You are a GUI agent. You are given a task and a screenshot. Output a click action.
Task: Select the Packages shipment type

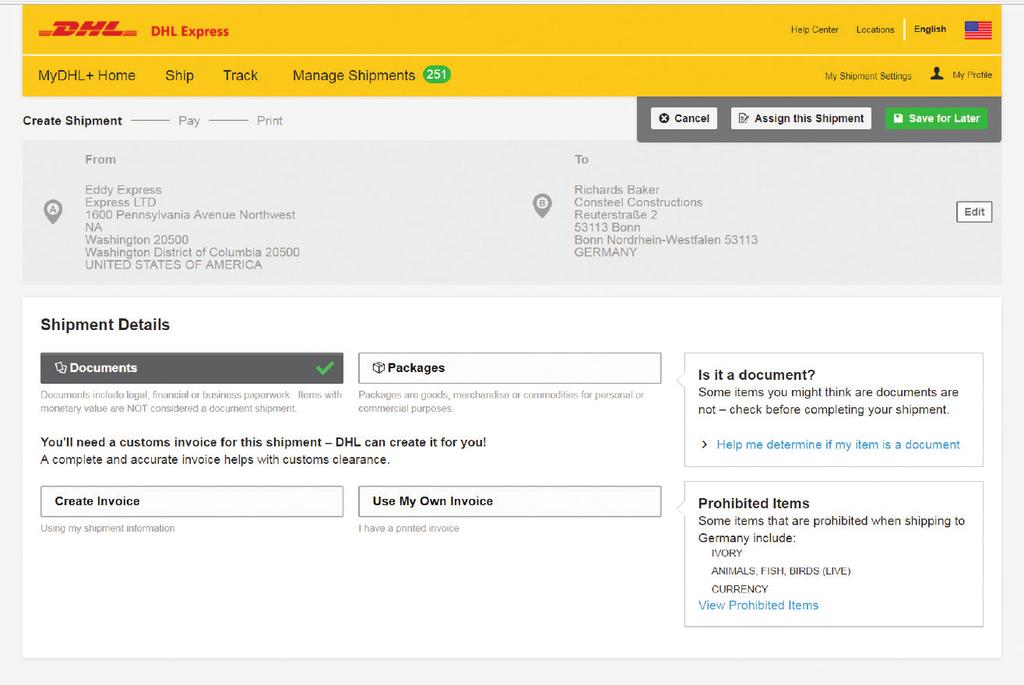(x=509, y=368)
